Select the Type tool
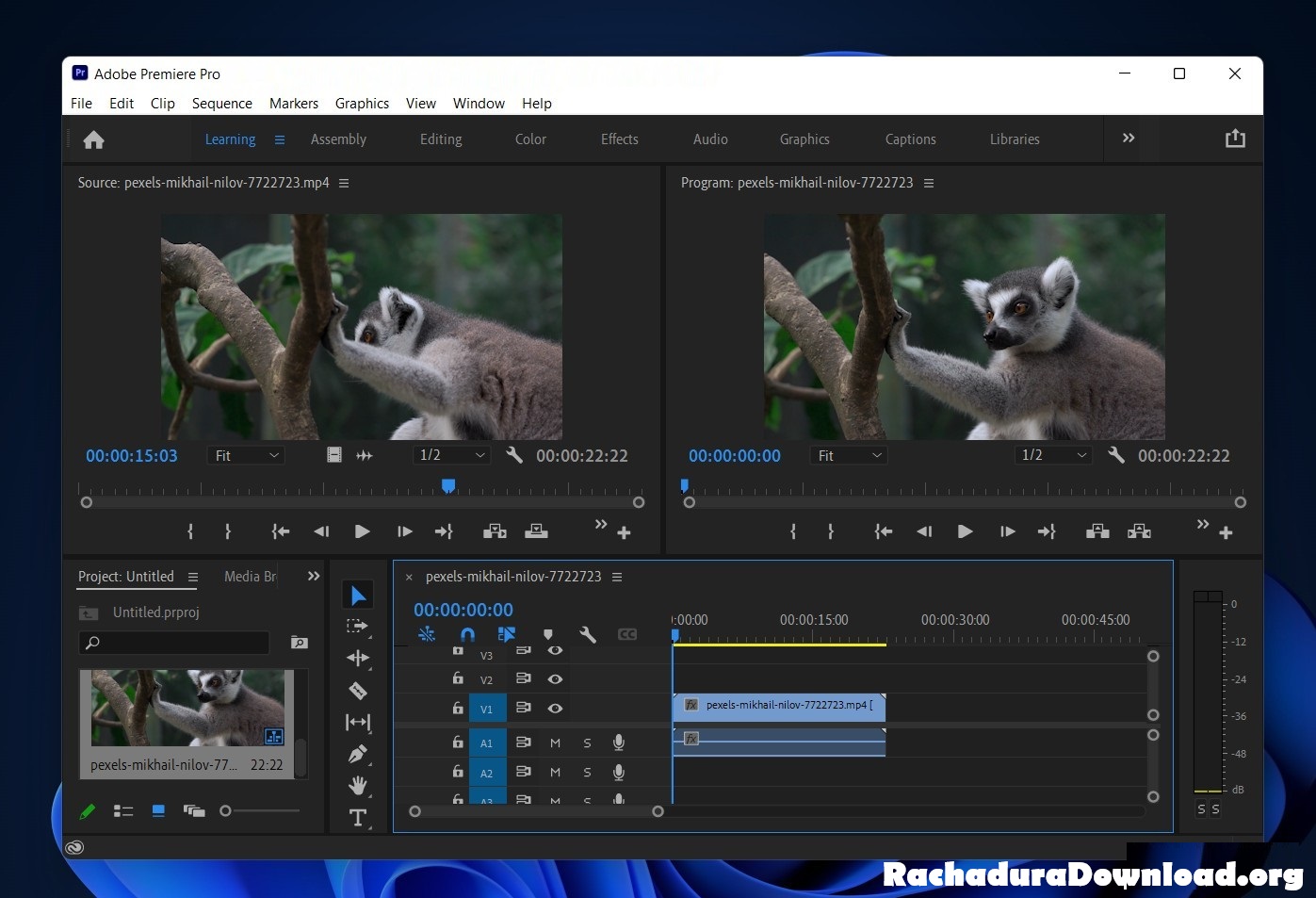 point(358,817)
